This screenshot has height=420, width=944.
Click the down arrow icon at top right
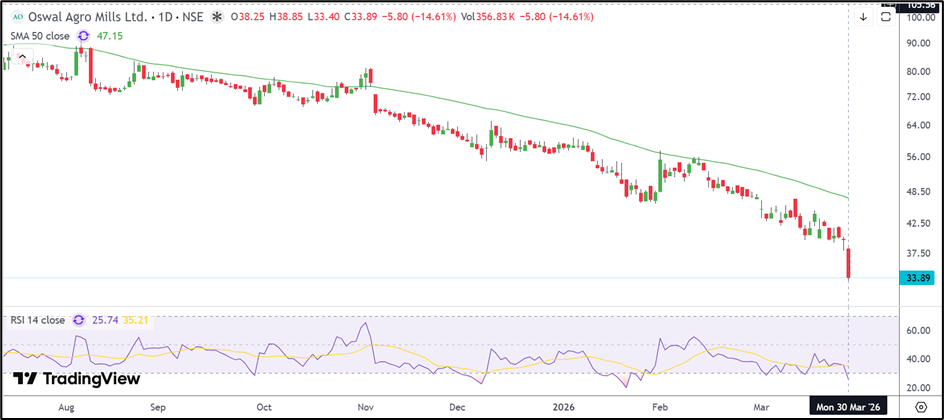863,17
